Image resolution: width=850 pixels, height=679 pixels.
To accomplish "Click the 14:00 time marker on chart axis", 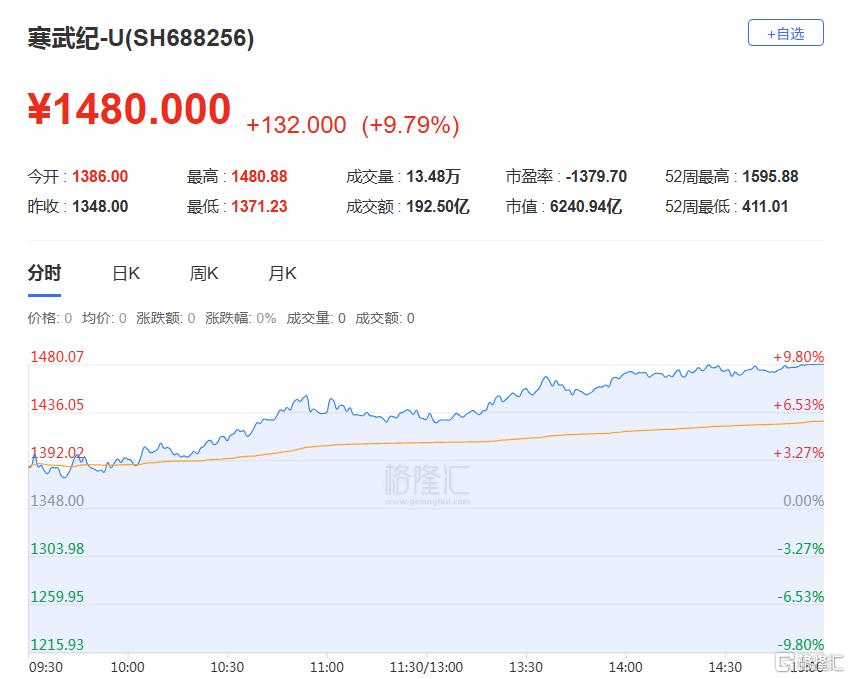I will tap(626, 667).
